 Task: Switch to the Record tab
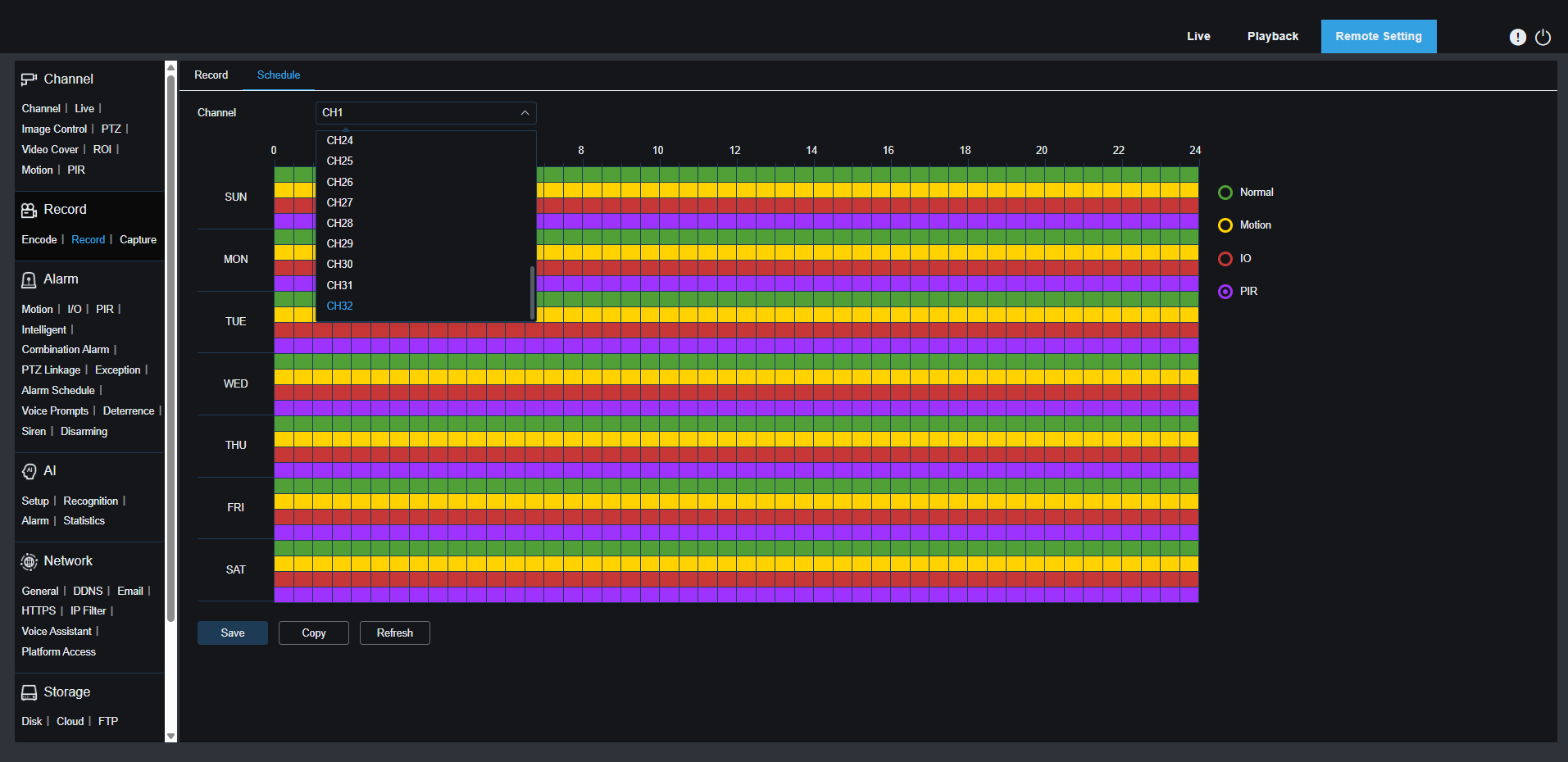(x=211, y=75)
